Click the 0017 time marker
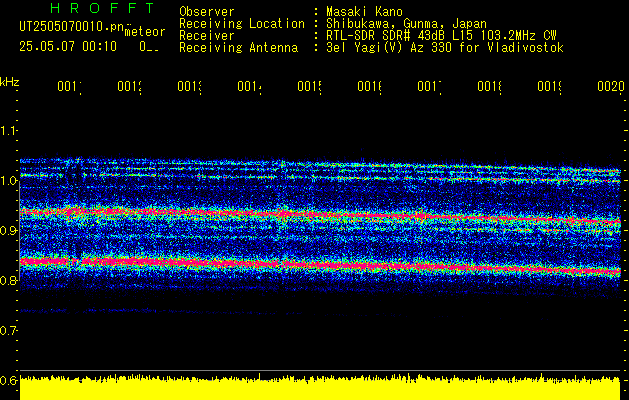The height and width of the screenshot is (400, 629). [x=429, y=87]
